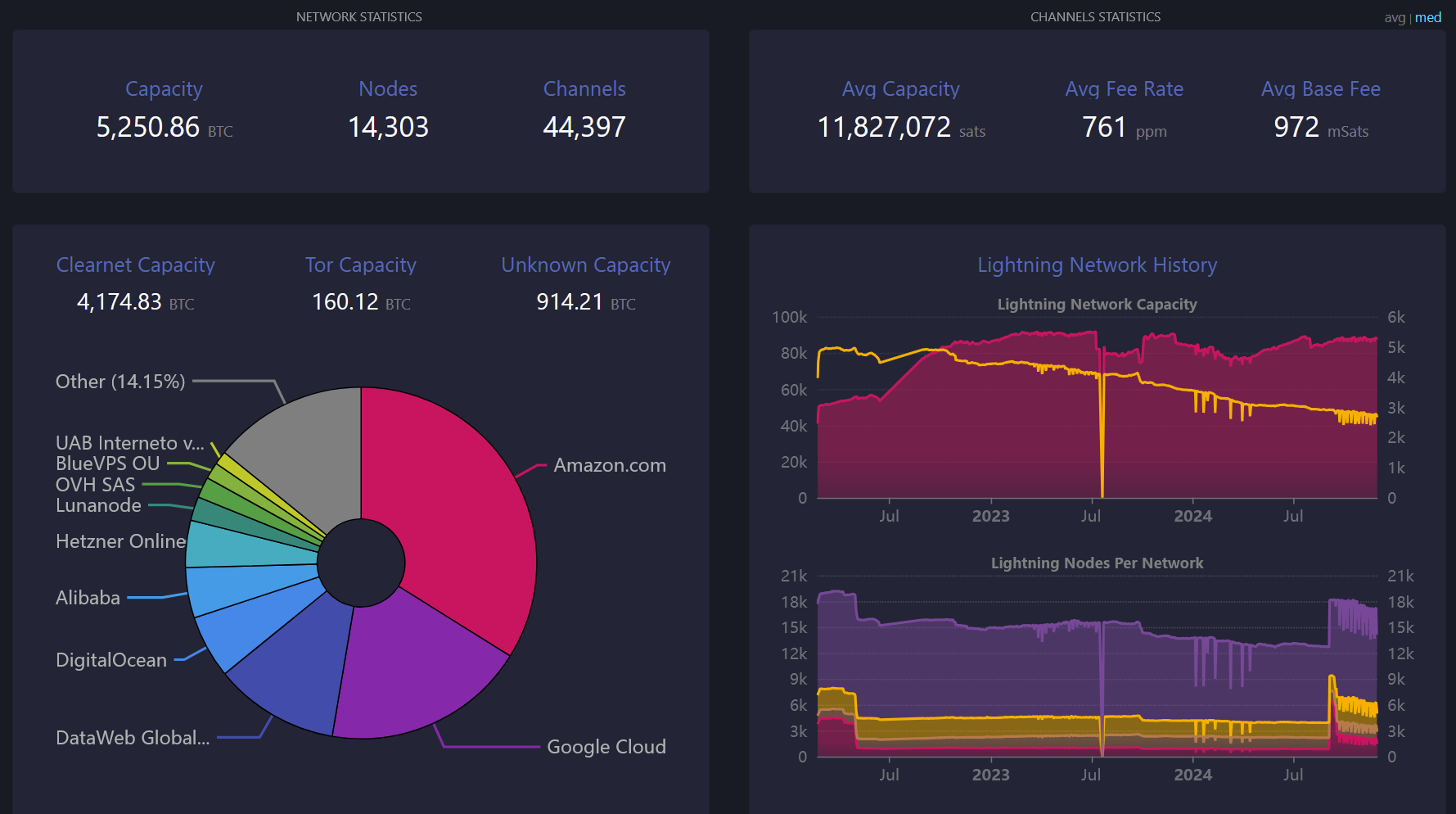Click the Hetzner Online label
Viewport: 1456px width, 814px height.
click(120, 541)
